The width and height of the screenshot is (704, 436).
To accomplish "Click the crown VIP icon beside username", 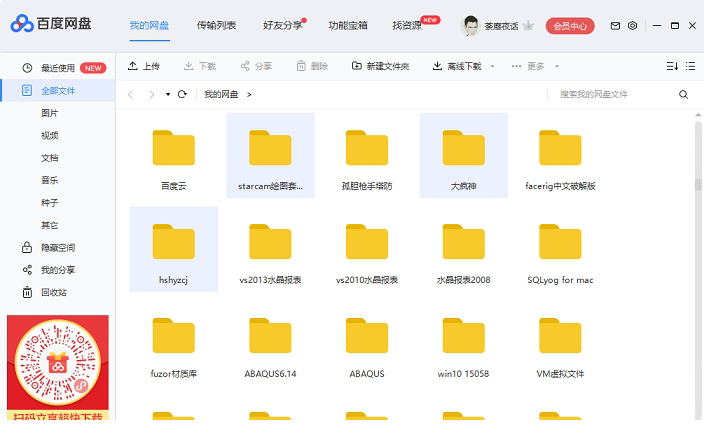I will (x=528, y=26).
